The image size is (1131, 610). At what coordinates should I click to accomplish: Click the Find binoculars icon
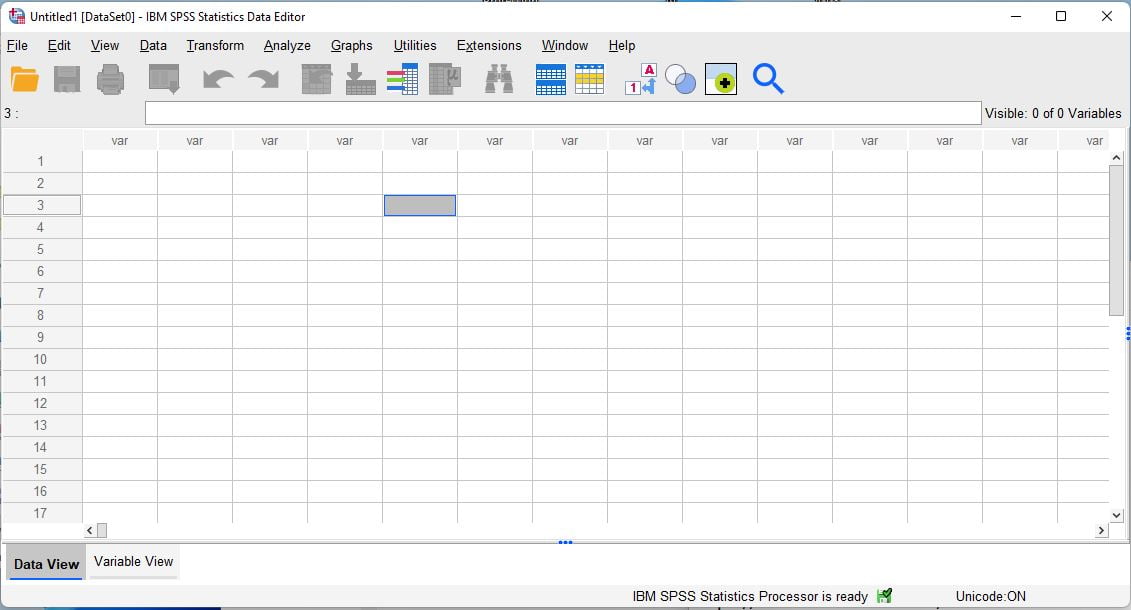point(498,79)
